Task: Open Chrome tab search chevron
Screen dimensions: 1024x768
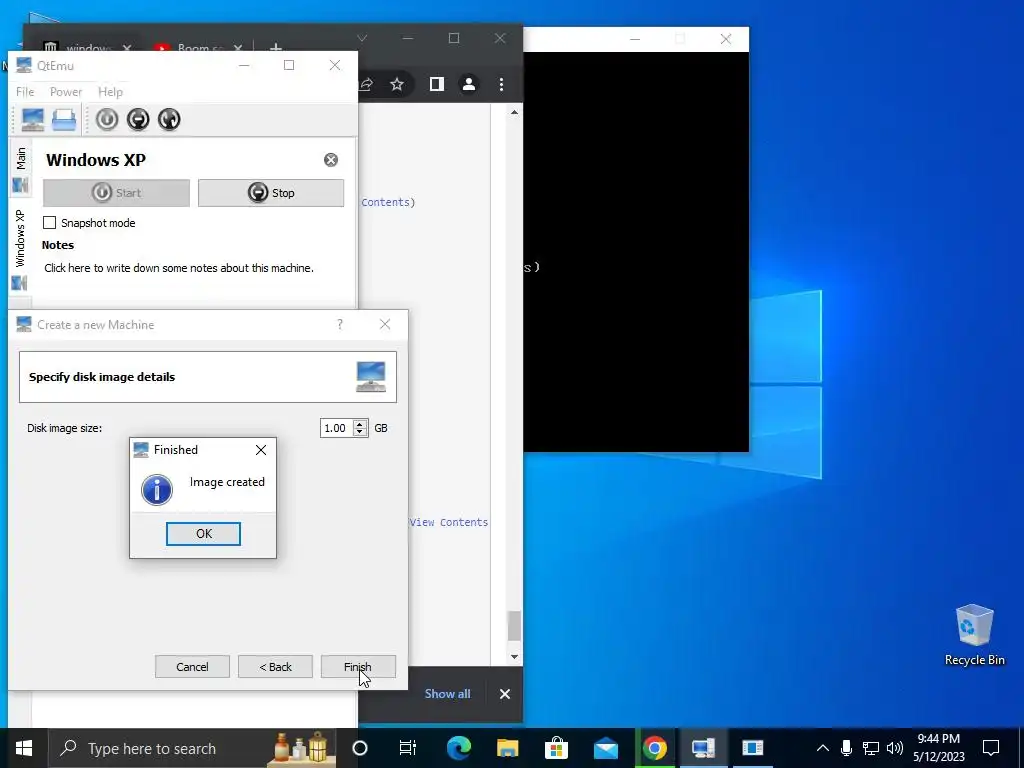Action: (x=362, y=39)
